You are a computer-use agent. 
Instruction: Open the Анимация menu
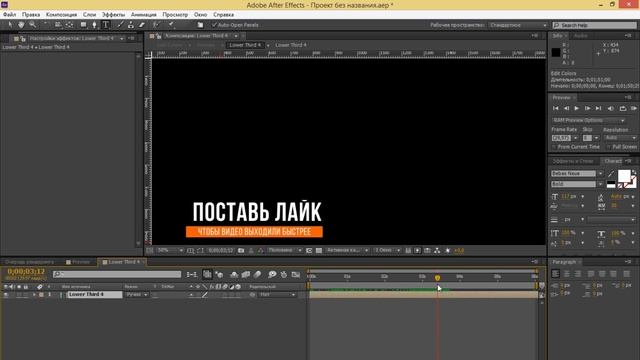point(144,14)
